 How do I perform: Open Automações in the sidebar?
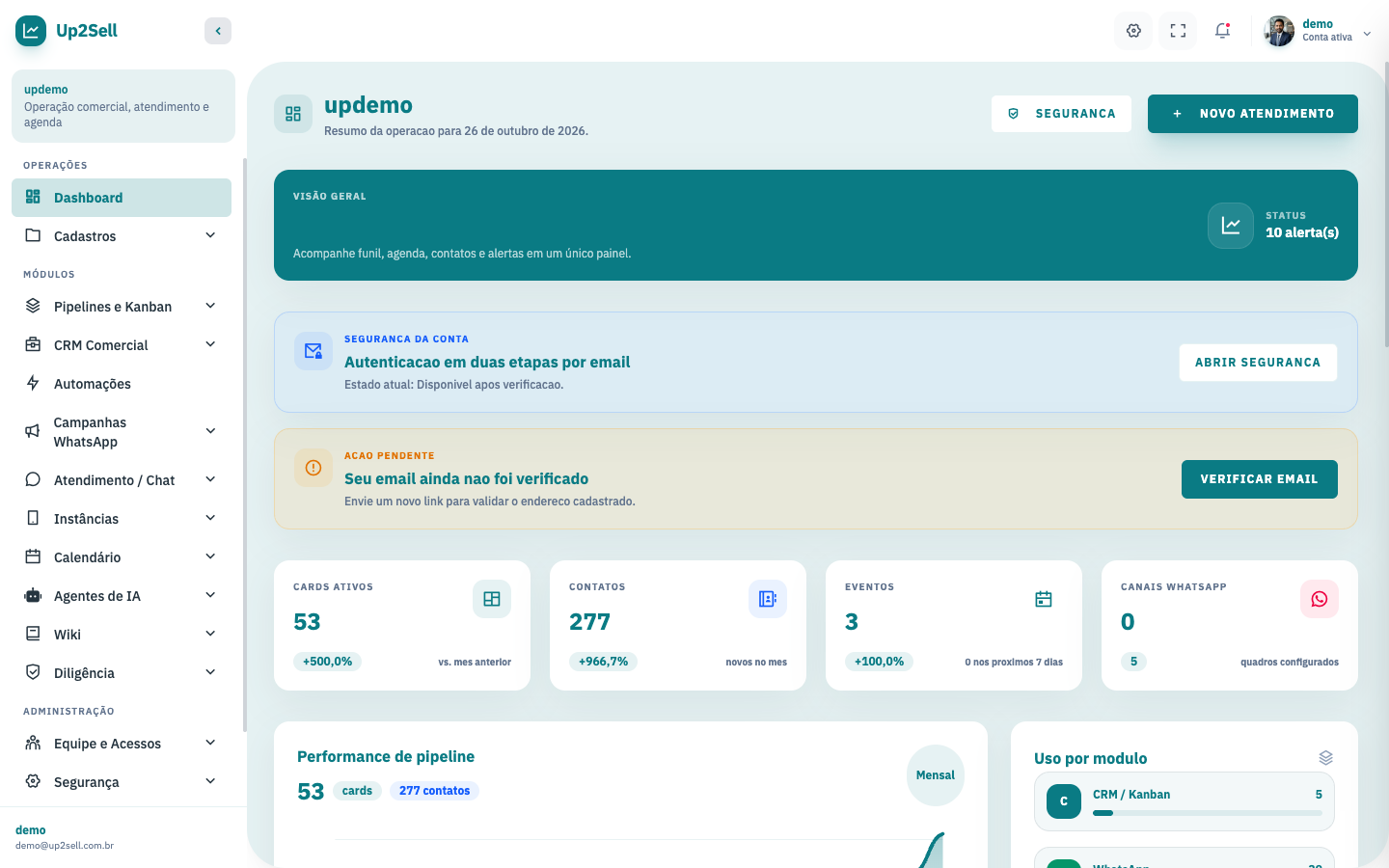point(122,384)
